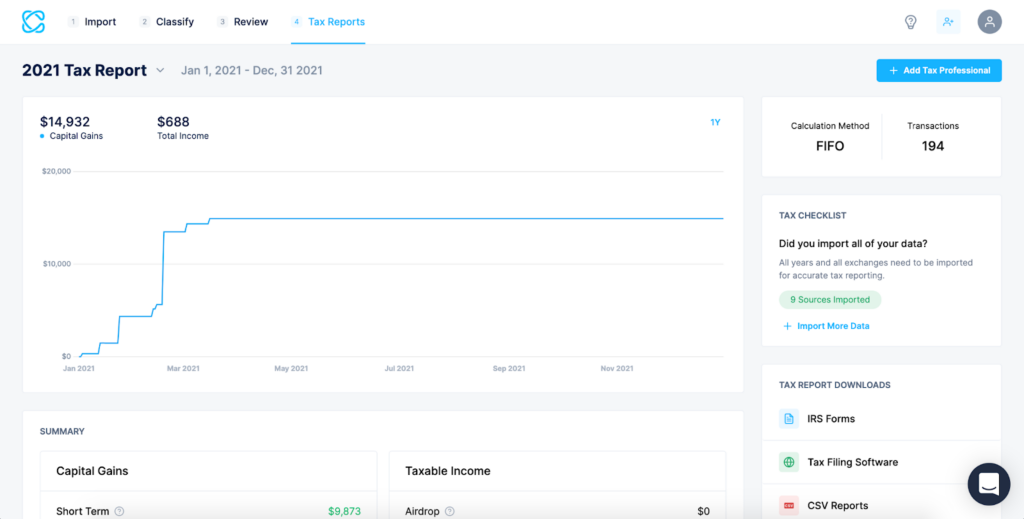
Task: Click the SUMMARY section label
Action: point(62,432)
